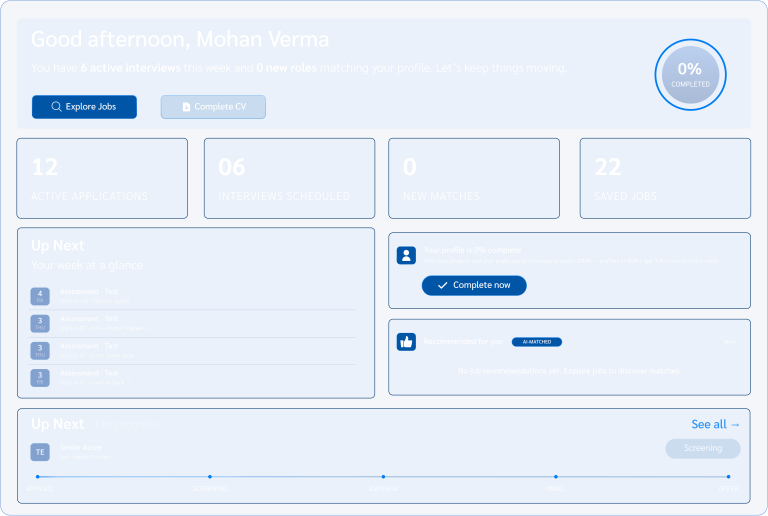Screen dimensions: 768x516
Task: Click the Screening status pill
Action: click(x=703, y=448)
